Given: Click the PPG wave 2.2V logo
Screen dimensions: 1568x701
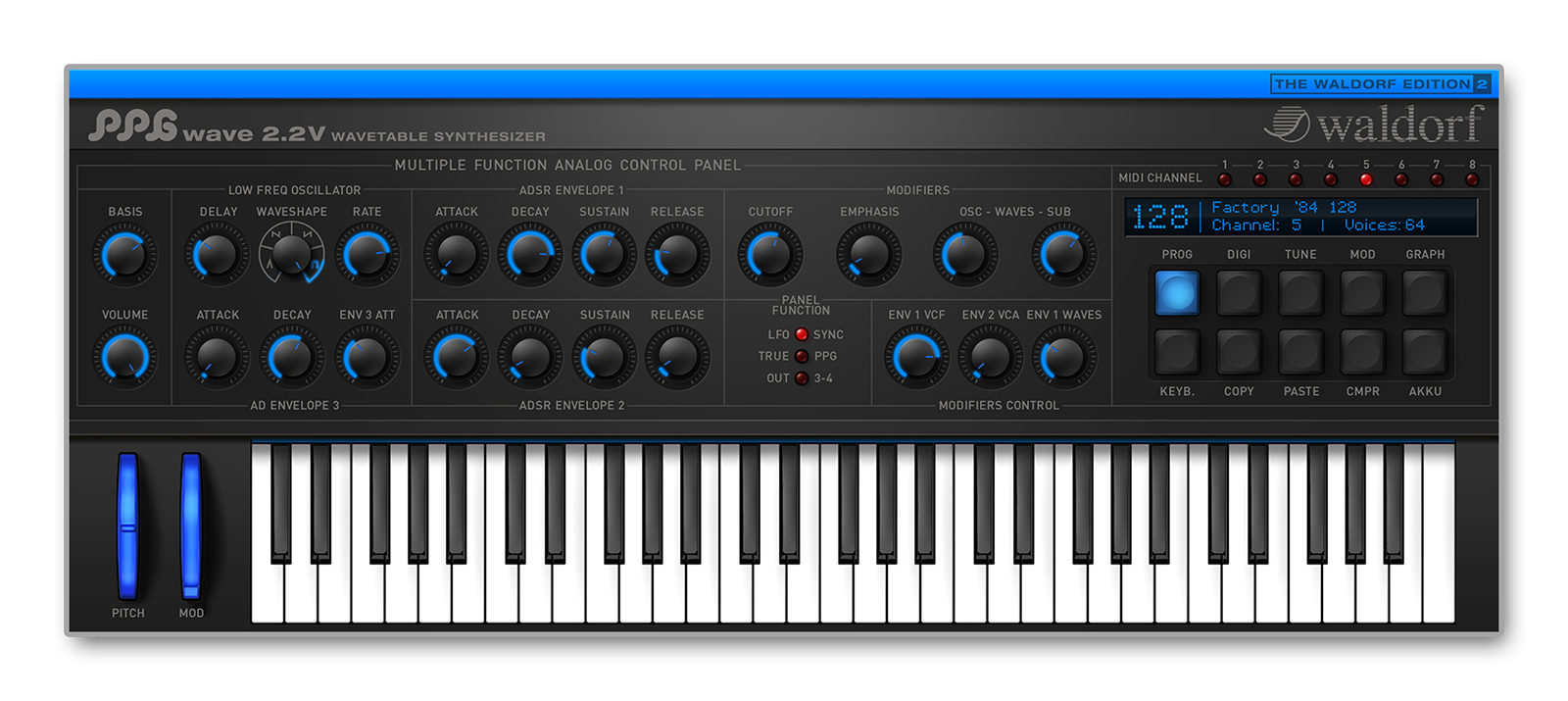Looking at the screenshot, I should pos(206,126).
